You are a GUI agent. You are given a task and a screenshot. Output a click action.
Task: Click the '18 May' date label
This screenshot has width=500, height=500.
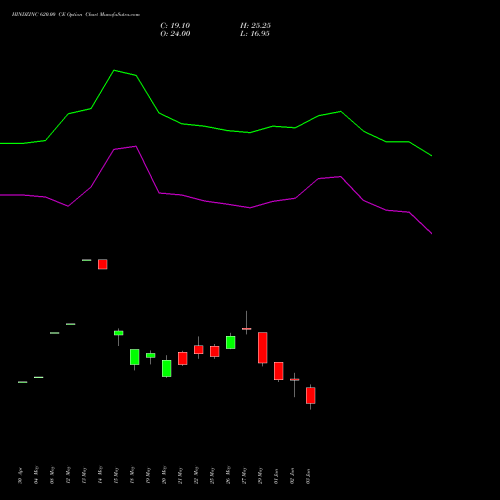(x=132, y=475)
